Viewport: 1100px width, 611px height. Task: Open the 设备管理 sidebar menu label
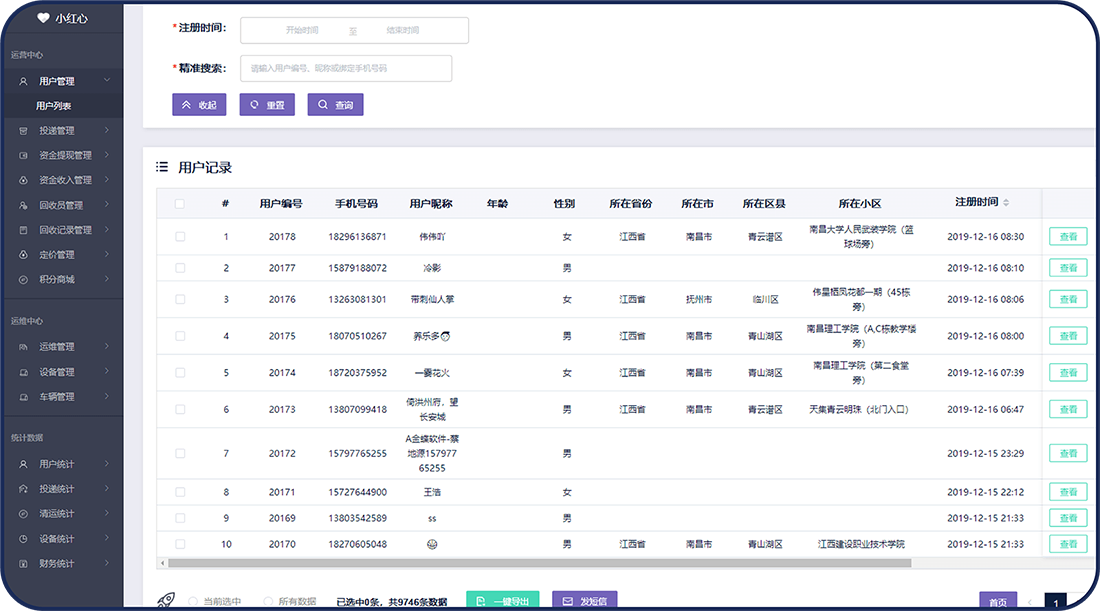click(57, 372)
